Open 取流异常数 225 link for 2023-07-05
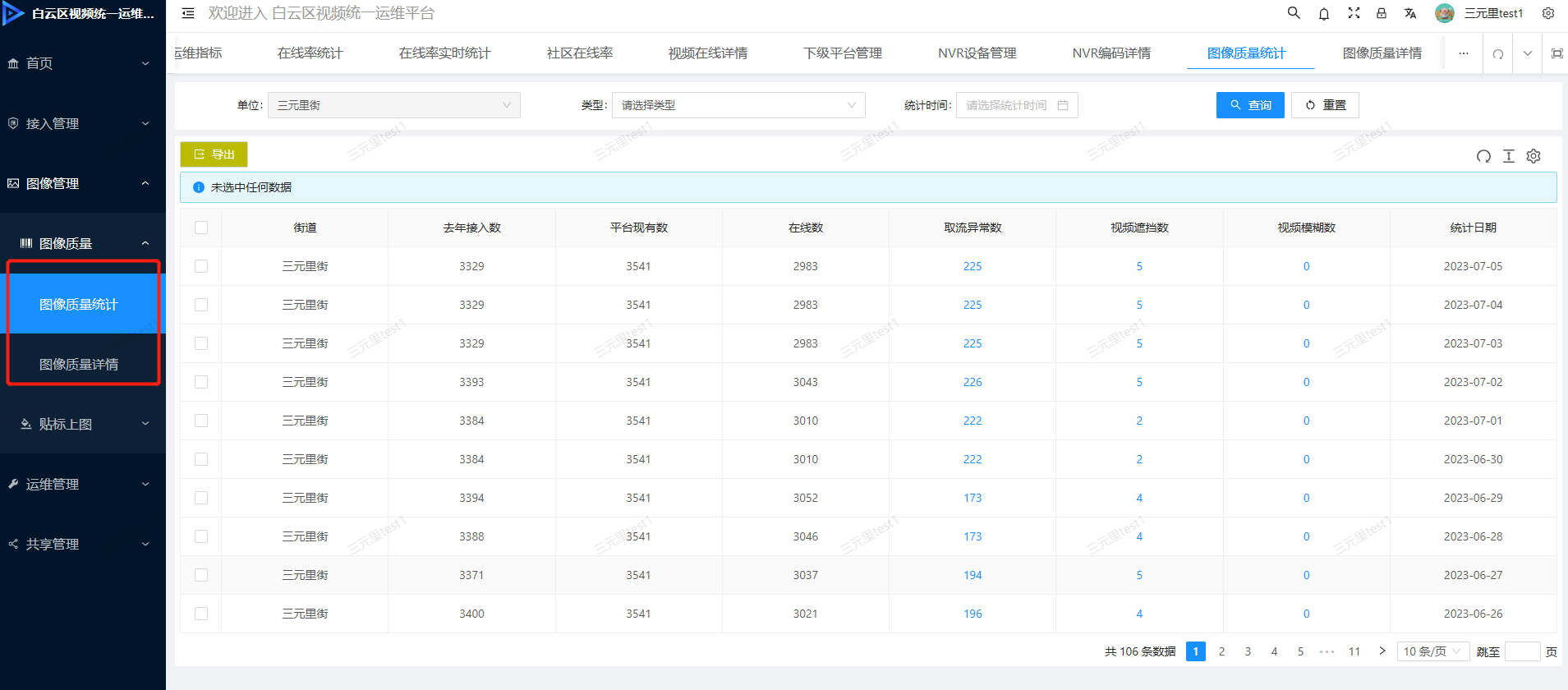1568x690 pixels. [x=973, y=266]
